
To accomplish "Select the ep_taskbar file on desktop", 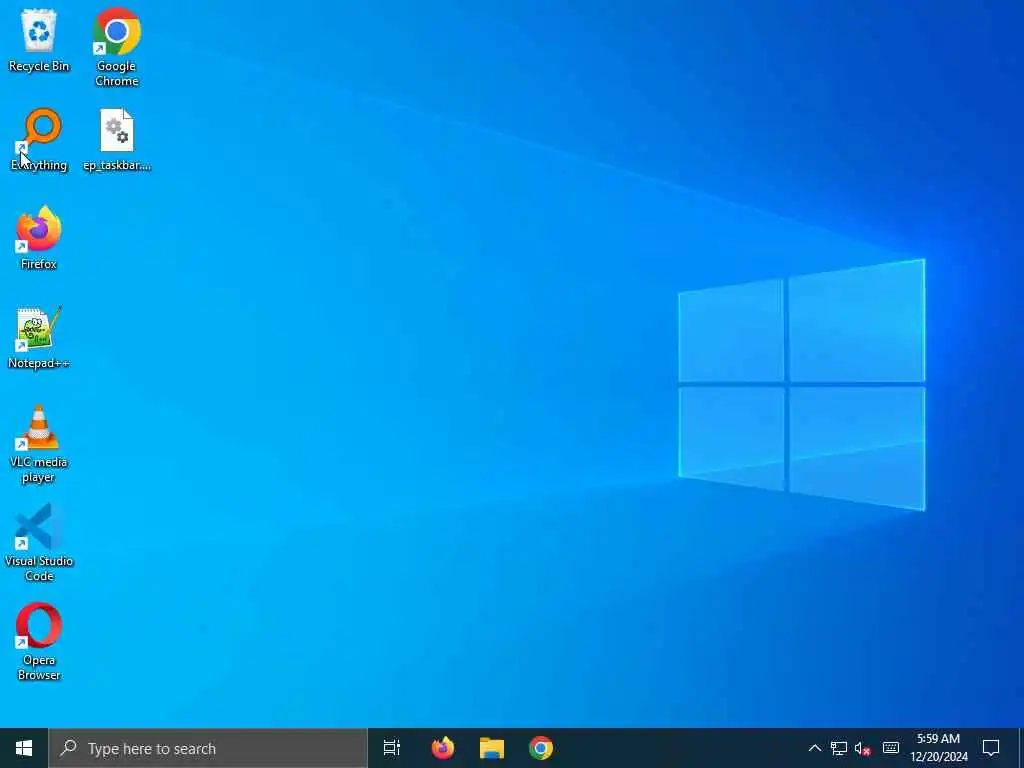I will tap(117, 140).
